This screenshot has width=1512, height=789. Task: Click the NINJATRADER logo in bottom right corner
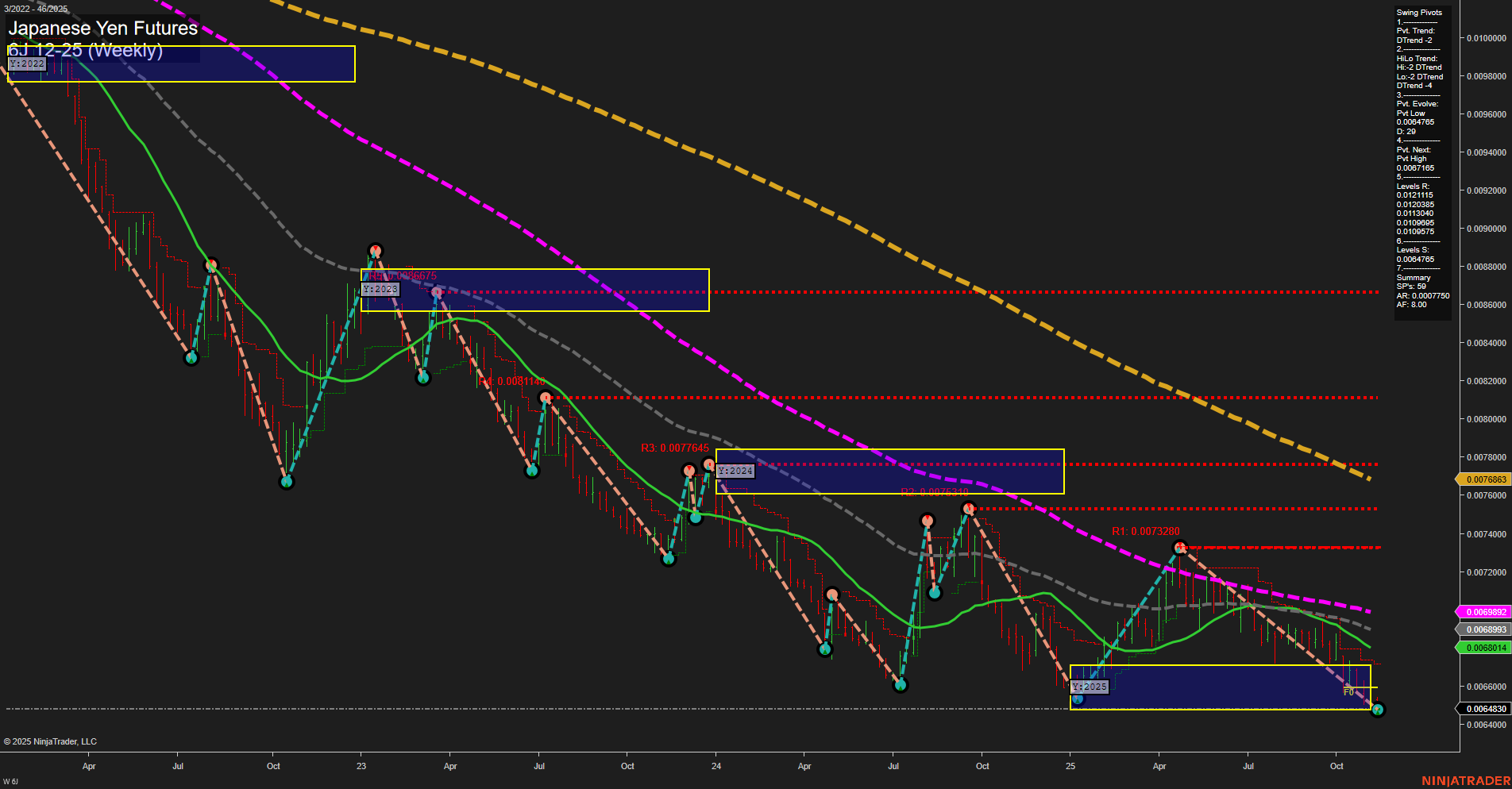(1465, 779)
